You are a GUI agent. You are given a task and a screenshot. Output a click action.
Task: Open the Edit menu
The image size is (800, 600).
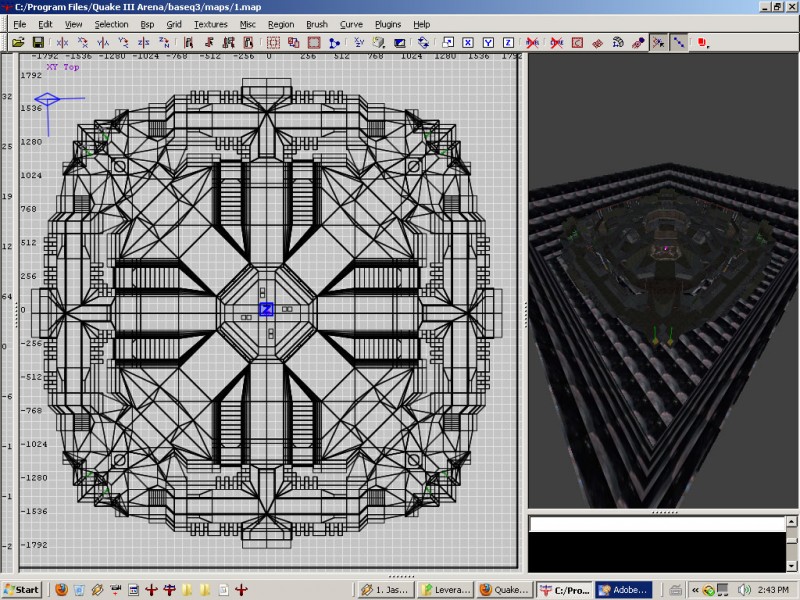click(45, 24)
